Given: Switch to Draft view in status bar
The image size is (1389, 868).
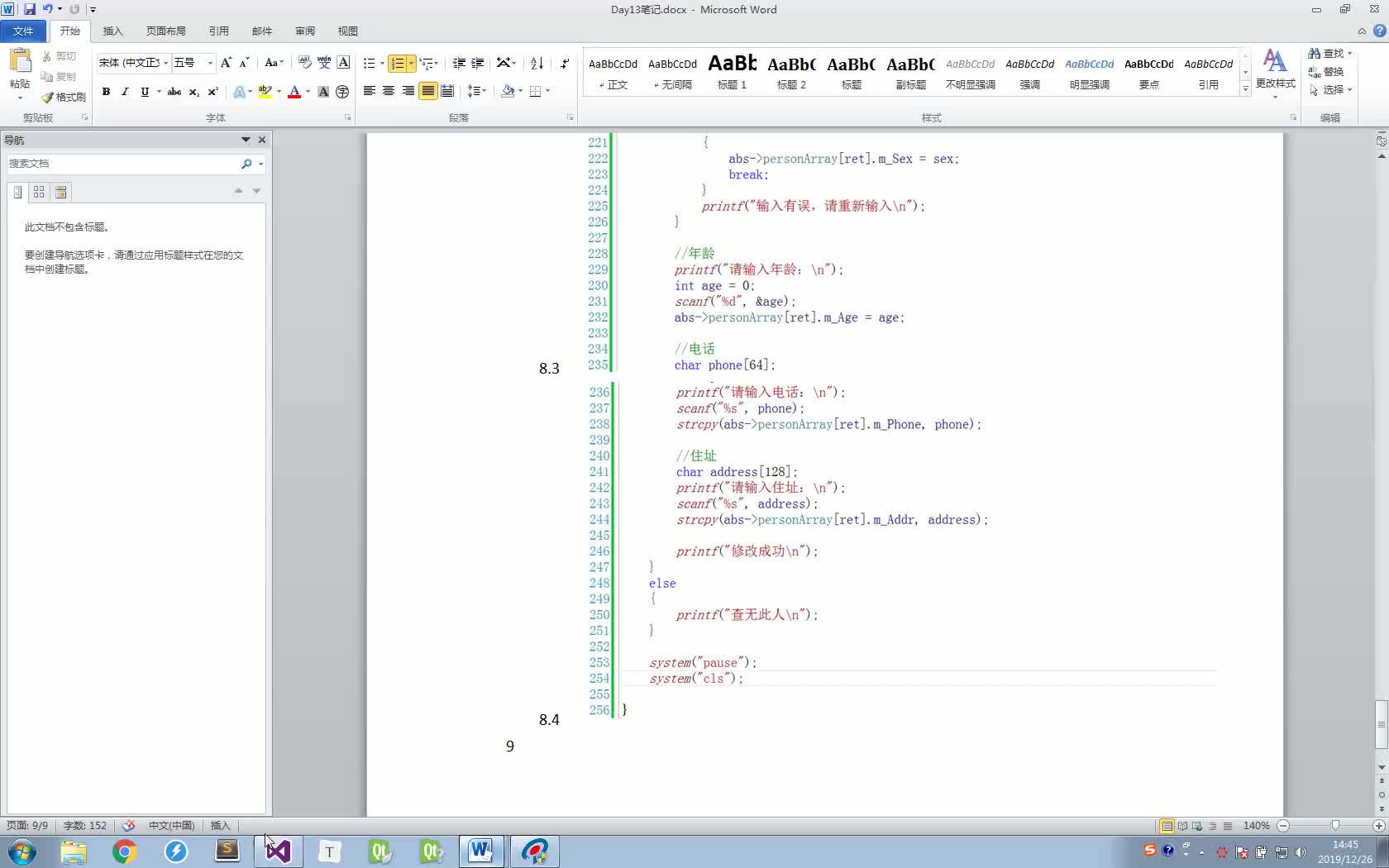Looking at the screenshot, I should pos(1228,826).
